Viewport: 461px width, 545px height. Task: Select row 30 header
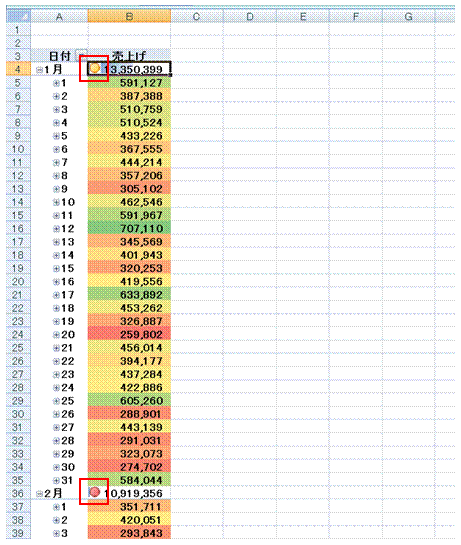(18, 414)
